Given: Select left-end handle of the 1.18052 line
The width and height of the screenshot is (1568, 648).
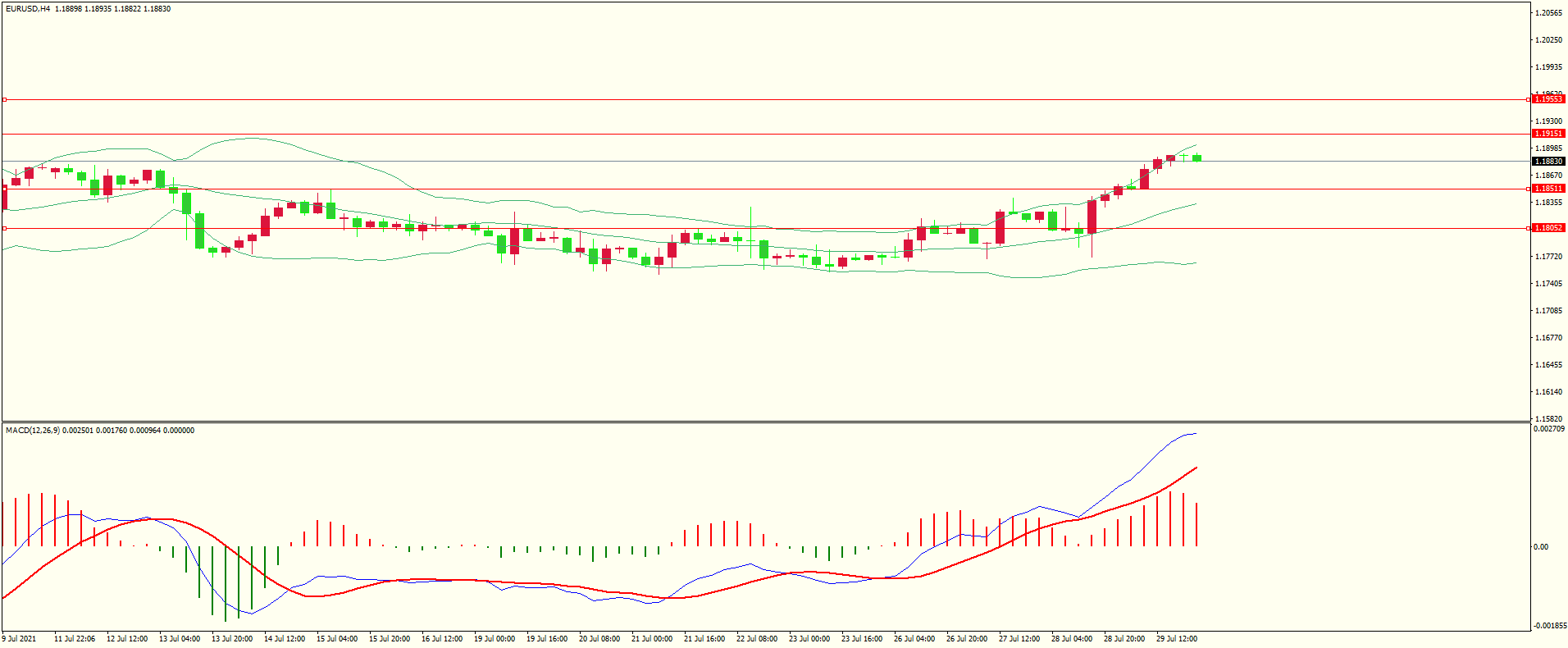Looking at the screenshot, I should tap(4, 228).
